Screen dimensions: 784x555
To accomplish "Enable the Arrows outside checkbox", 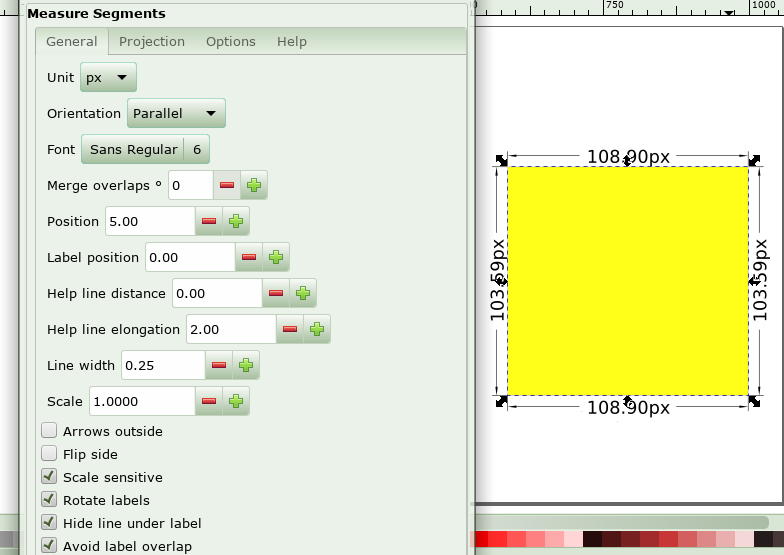I will pos(49,430).
